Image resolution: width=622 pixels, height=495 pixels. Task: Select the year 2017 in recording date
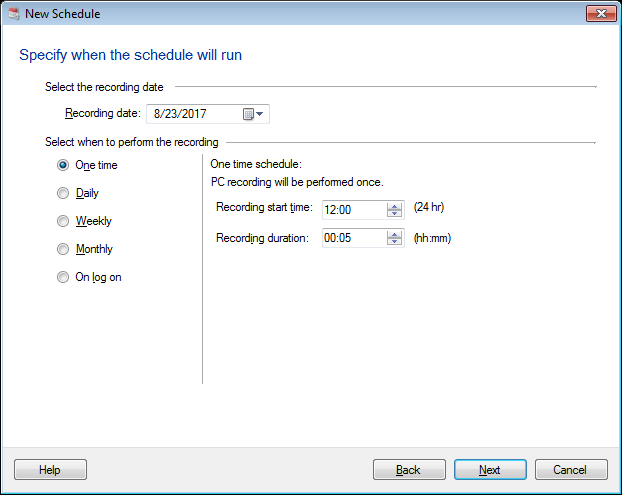[x=191, y=114]
